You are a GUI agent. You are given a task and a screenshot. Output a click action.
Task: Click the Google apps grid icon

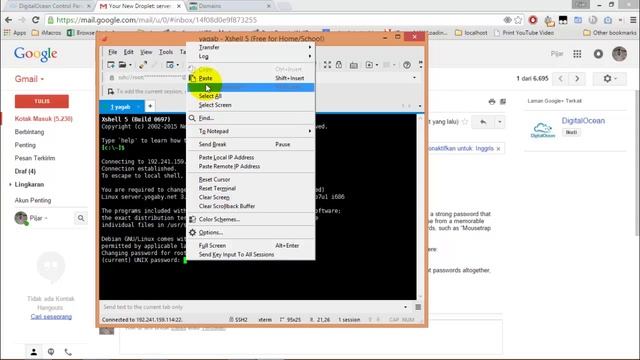click(x=577, y=54)
